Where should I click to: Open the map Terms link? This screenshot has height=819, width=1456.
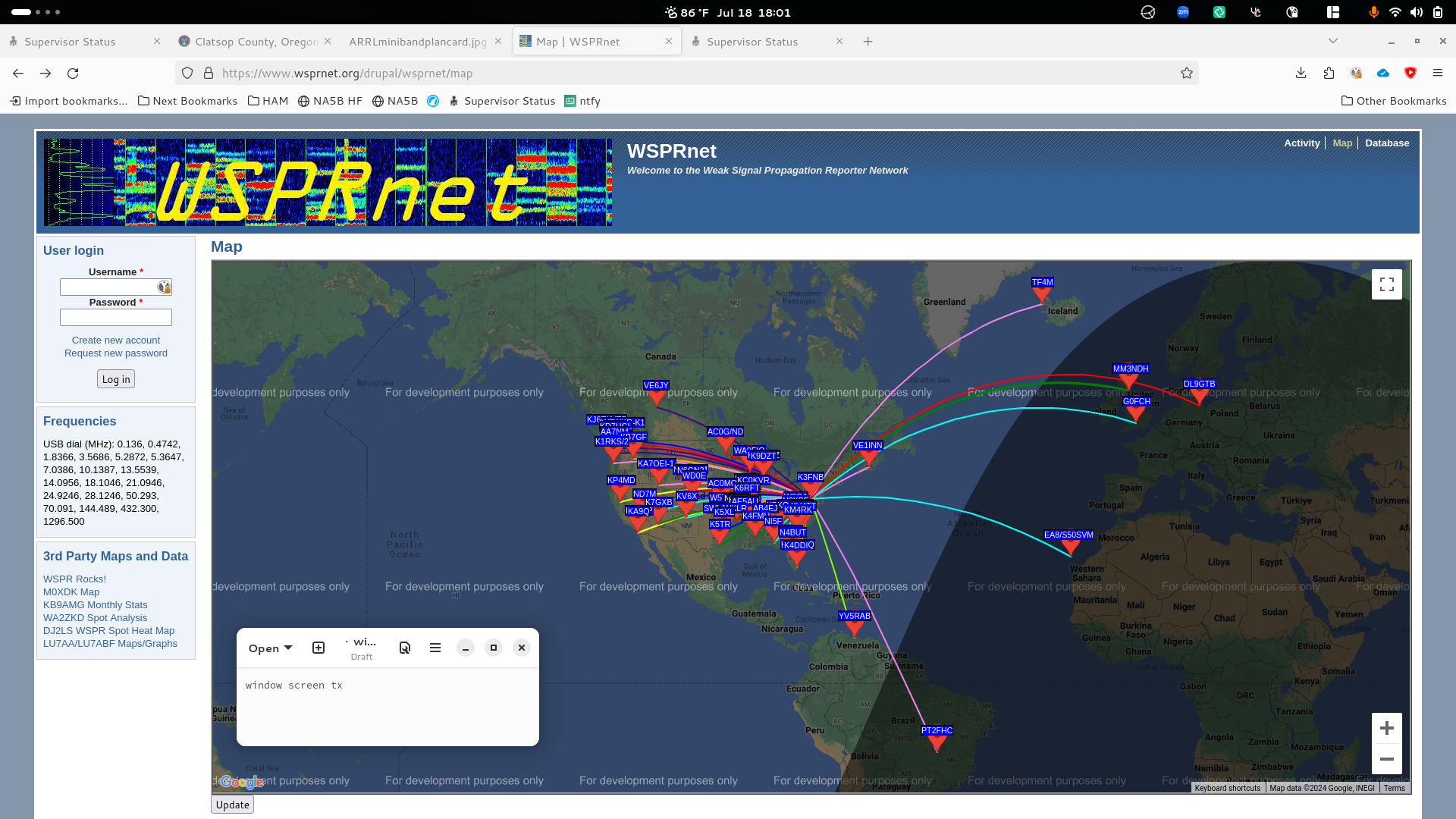(x=1394, y=788)
